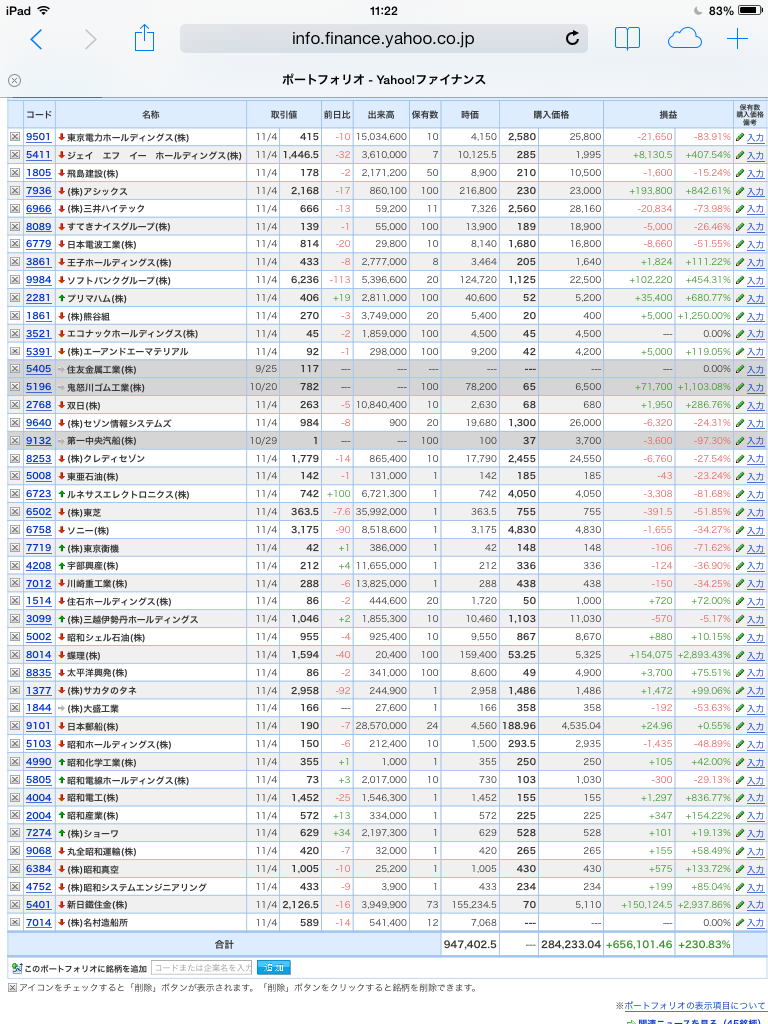Tap the Safari share icon
This screenshot has height=1024, width=768.
(x=144, y=38)
